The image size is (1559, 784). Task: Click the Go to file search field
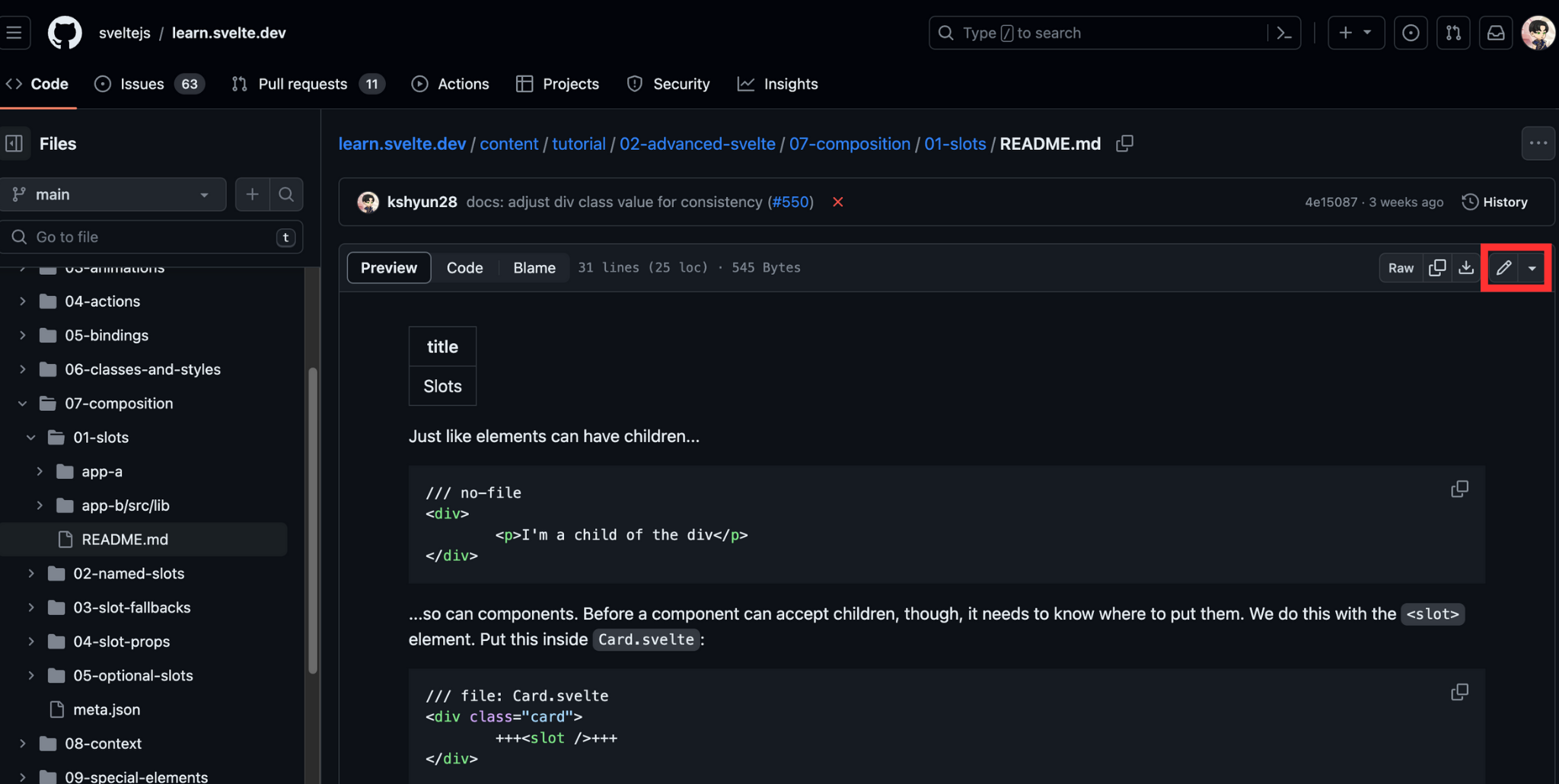point(145,237)
